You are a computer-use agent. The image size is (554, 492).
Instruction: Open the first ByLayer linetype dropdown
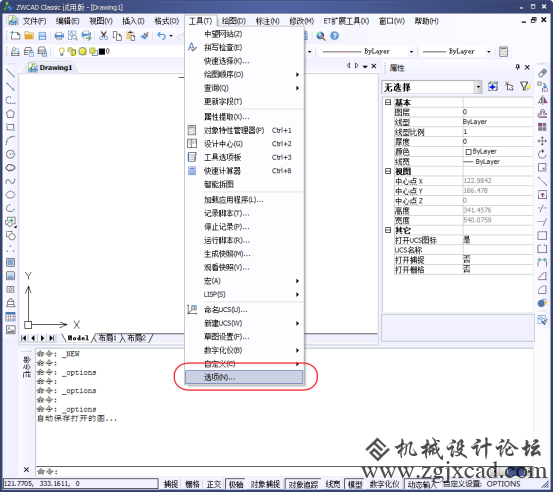point(411,52)
